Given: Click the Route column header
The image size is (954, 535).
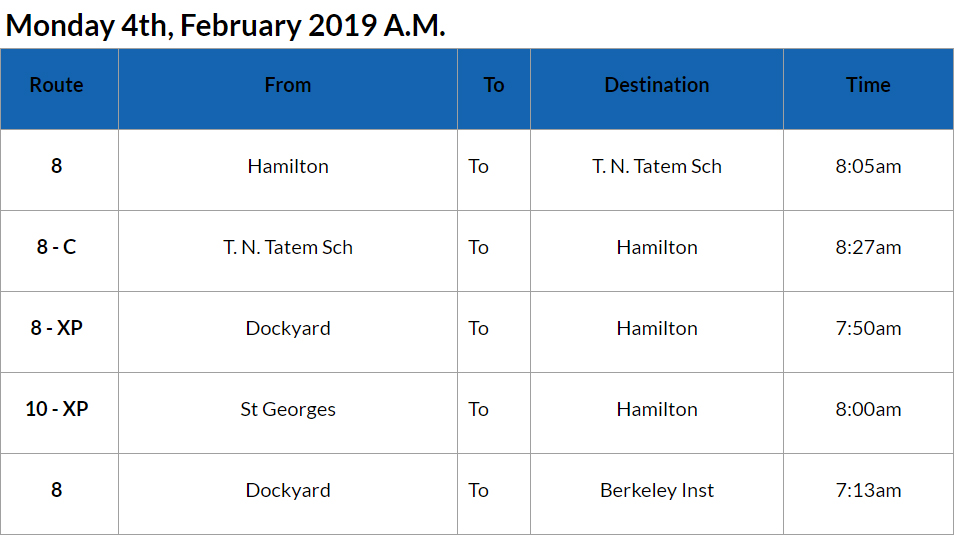Looking at the screenshot, I should point(56,86).
